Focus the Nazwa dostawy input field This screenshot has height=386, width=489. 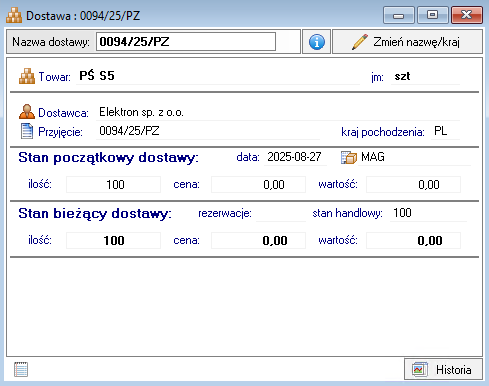point(186,42)
